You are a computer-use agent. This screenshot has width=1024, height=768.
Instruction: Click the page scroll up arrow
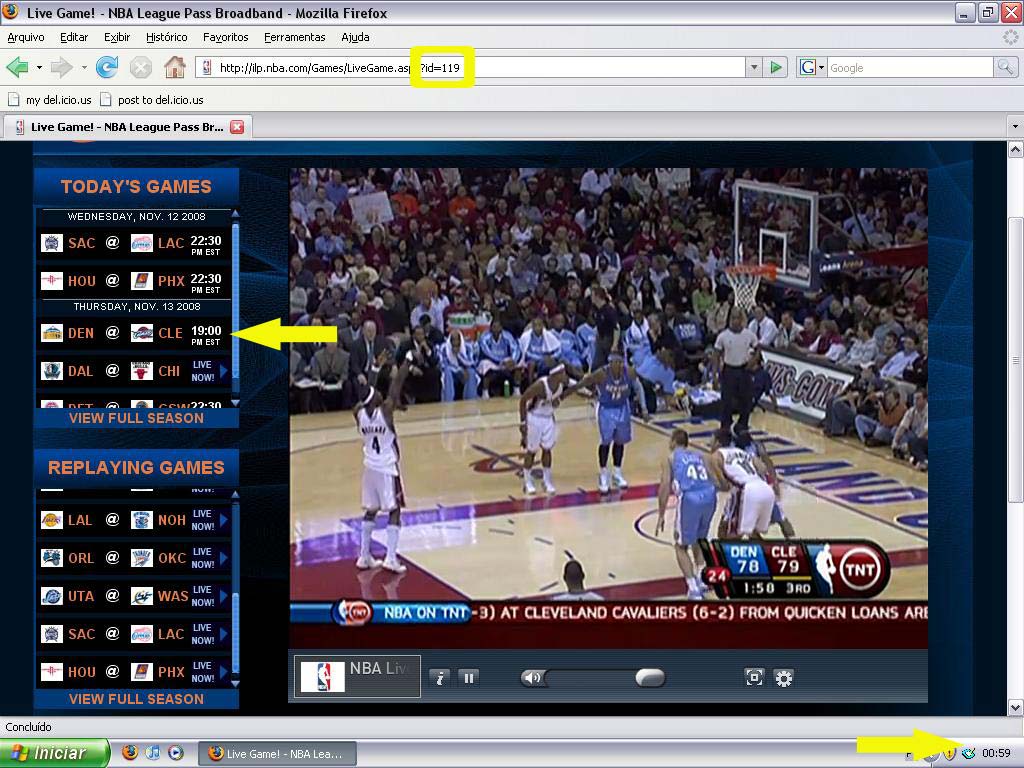pyautogui.click(x=1016, y=150)
